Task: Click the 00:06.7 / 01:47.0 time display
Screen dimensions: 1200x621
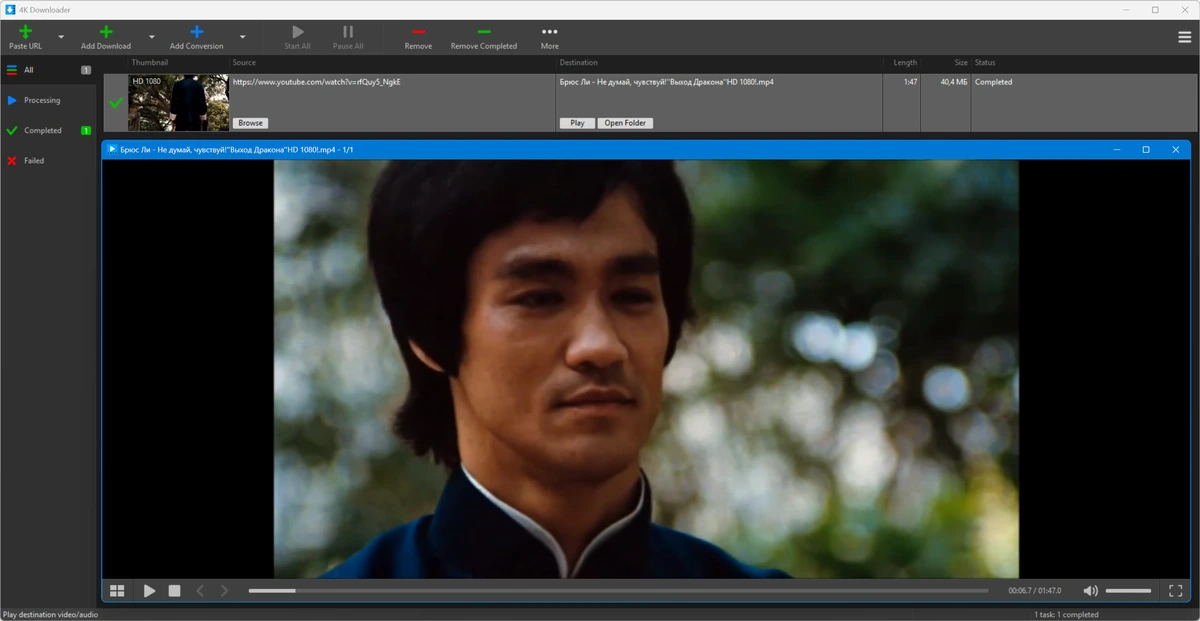Action: click(1034, 591)
